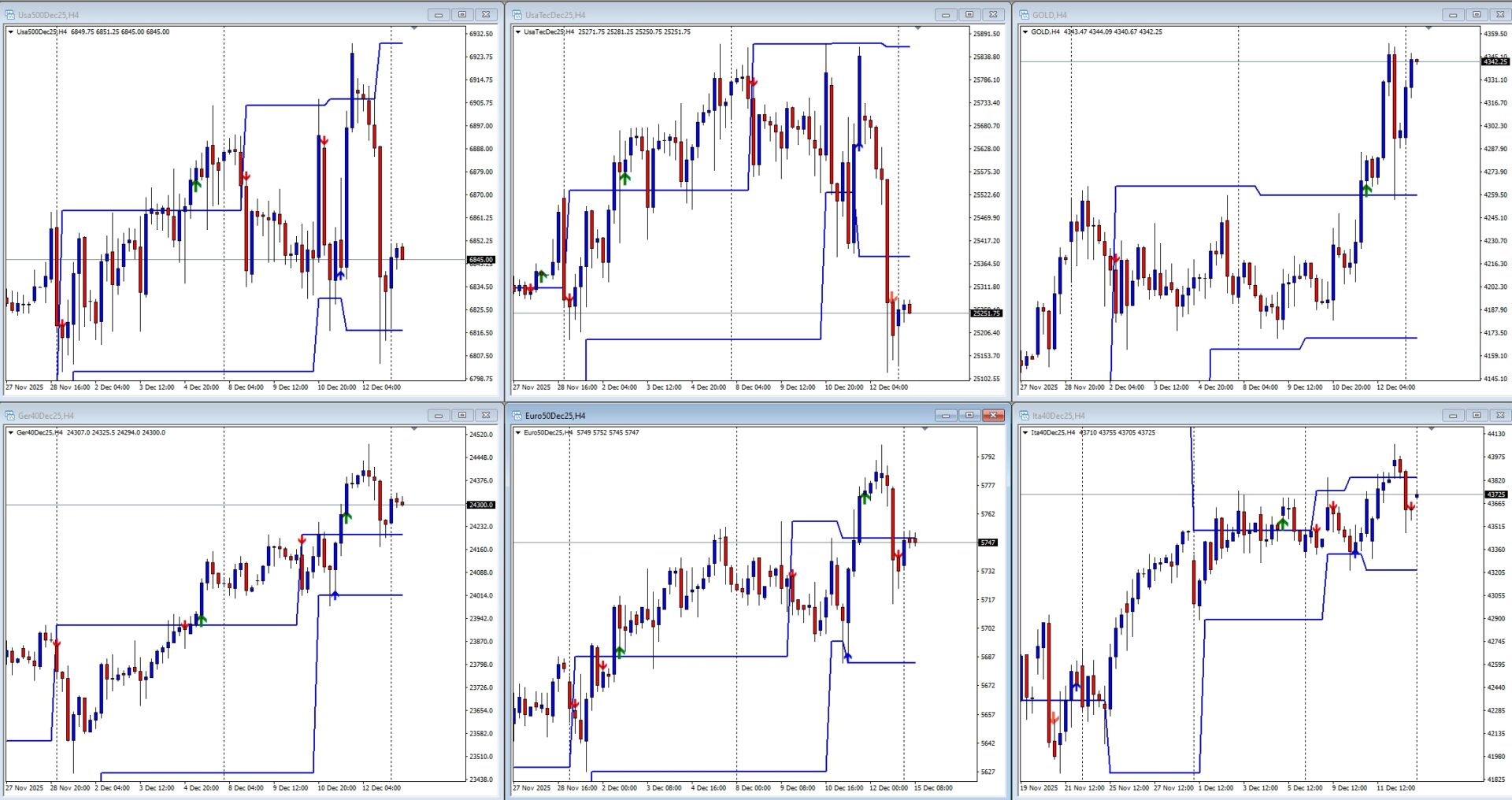Activate the UsaTecDec25,H4 window title bar
Screen dimensions: 1512x800
[709, 15]
